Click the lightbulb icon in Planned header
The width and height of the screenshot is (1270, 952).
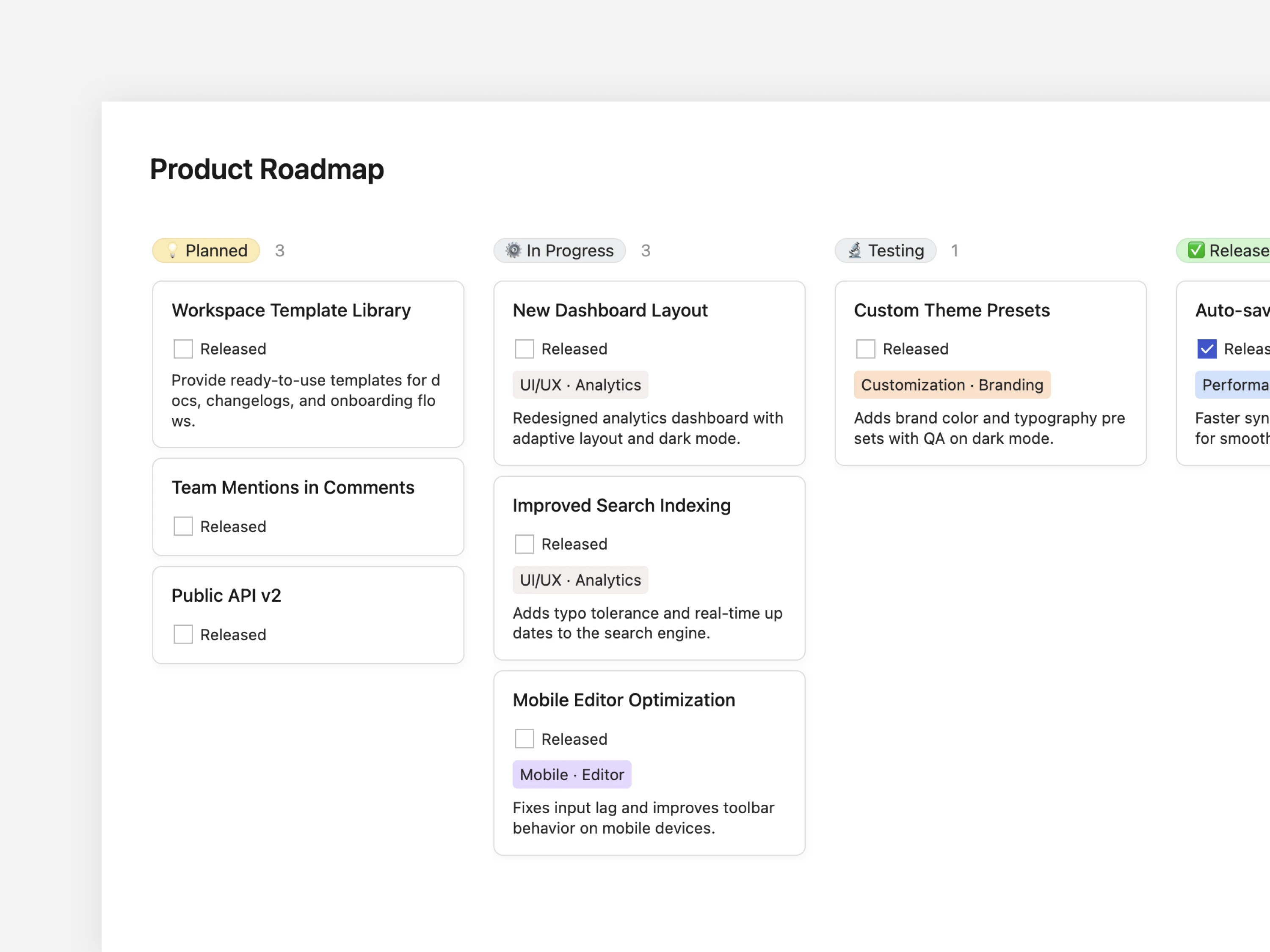[172, 251]
